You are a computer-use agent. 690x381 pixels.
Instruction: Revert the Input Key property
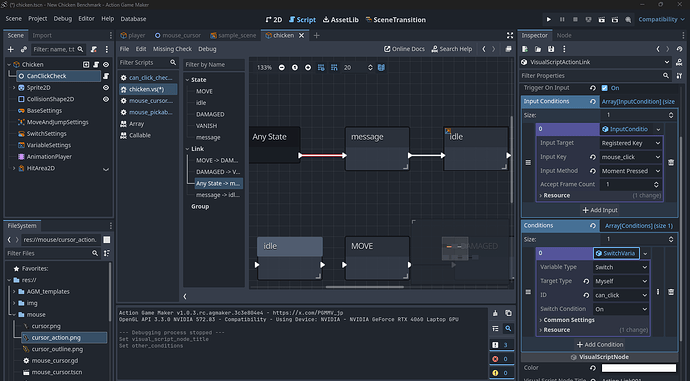[593, 157]
